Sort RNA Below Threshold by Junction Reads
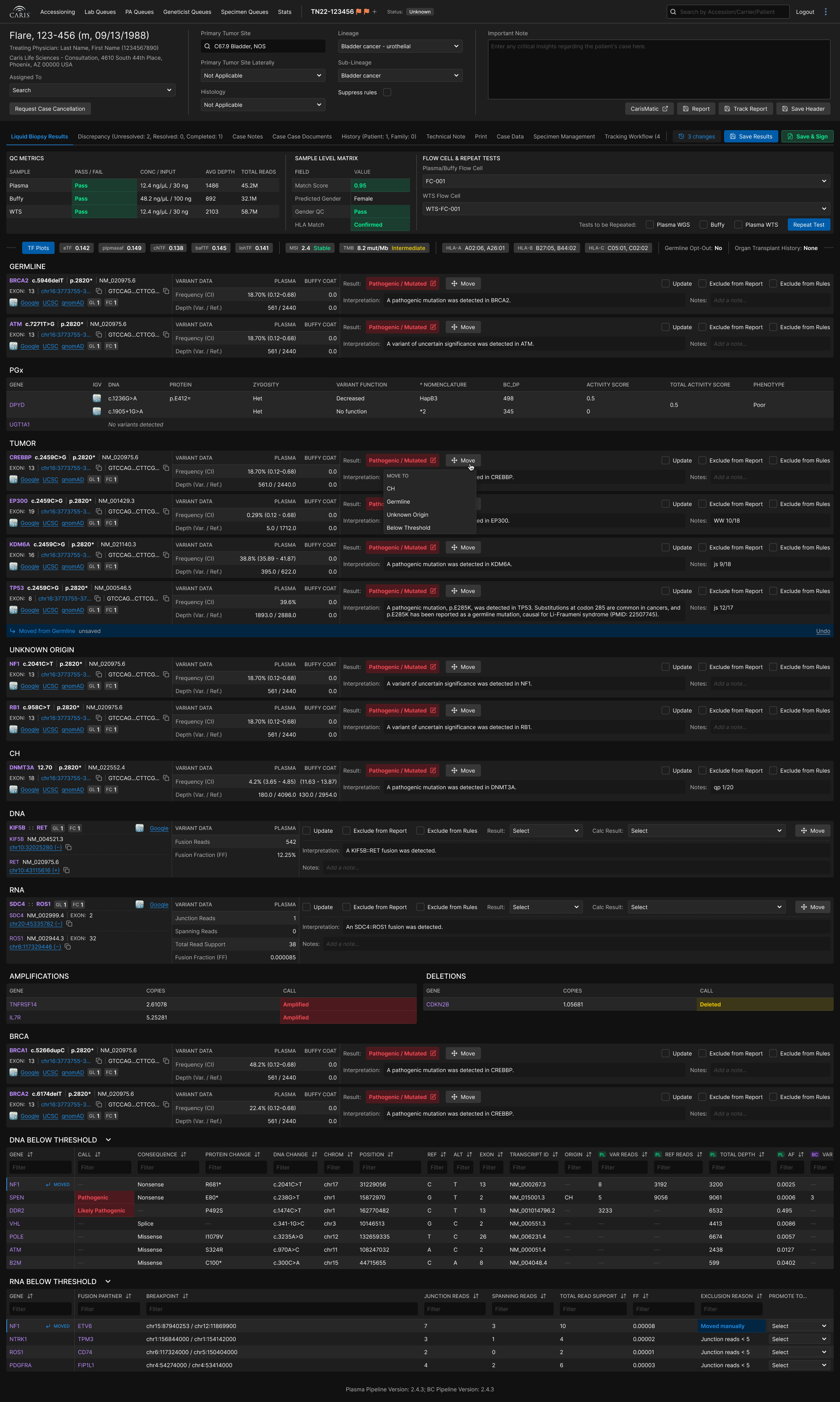This screenshot has height=1402, width=840. (475, 1296)
